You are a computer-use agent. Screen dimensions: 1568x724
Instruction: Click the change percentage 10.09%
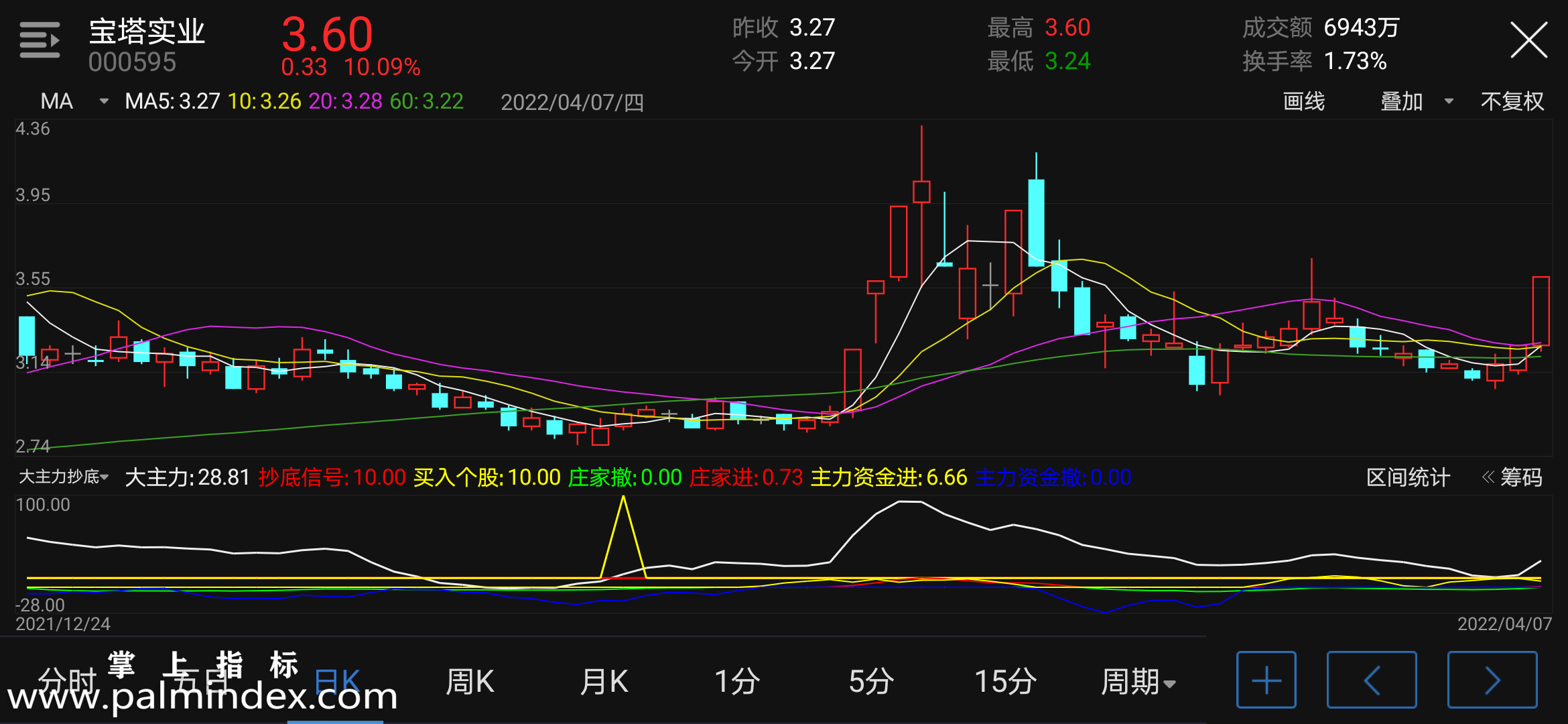pos(382,67)
